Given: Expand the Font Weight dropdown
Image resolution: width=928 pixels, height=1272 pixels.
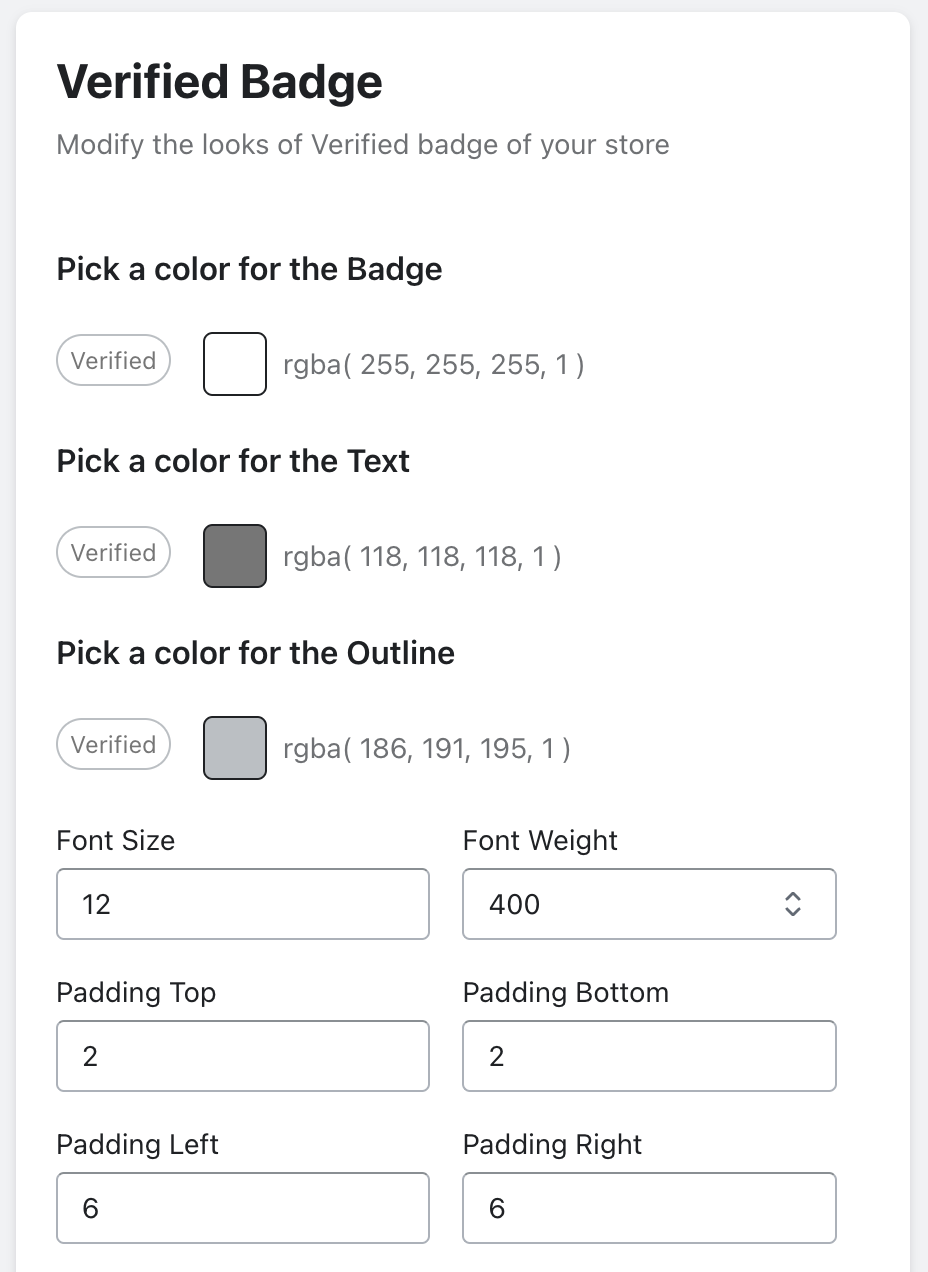Looking at the screenshot, I should pyautogui.click(x=648, y=904).
